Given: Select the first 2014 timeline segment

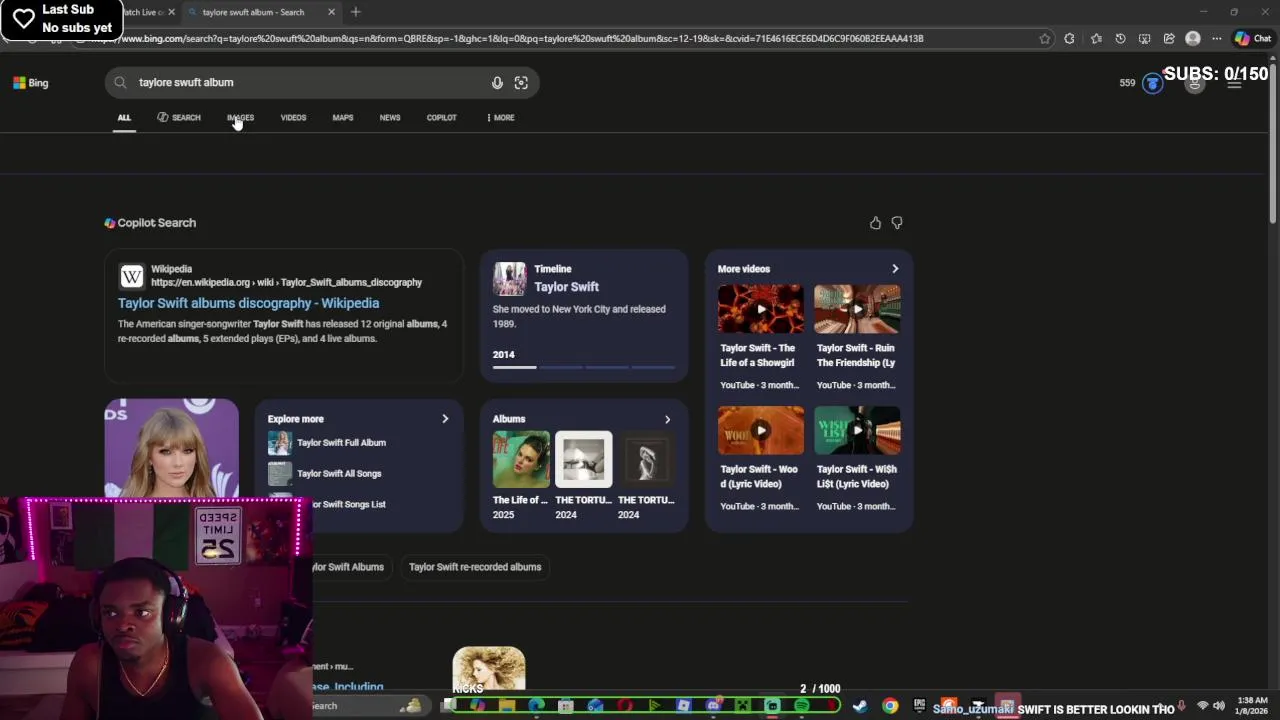Looking at the screenshot, I should click(514, 368).
